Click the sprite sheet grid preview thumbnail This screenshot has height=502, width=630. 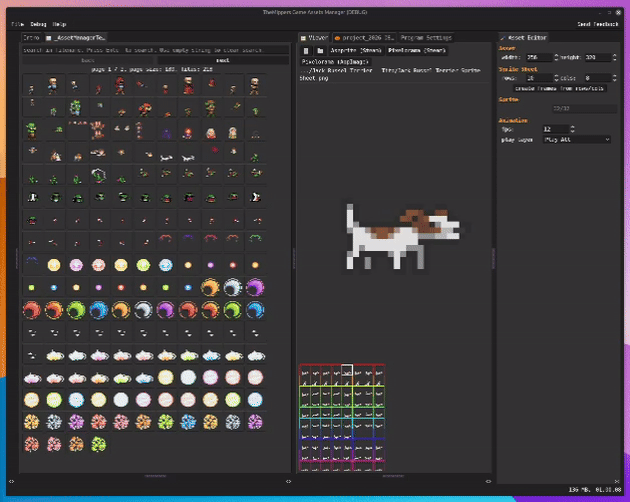coord(342,417)
